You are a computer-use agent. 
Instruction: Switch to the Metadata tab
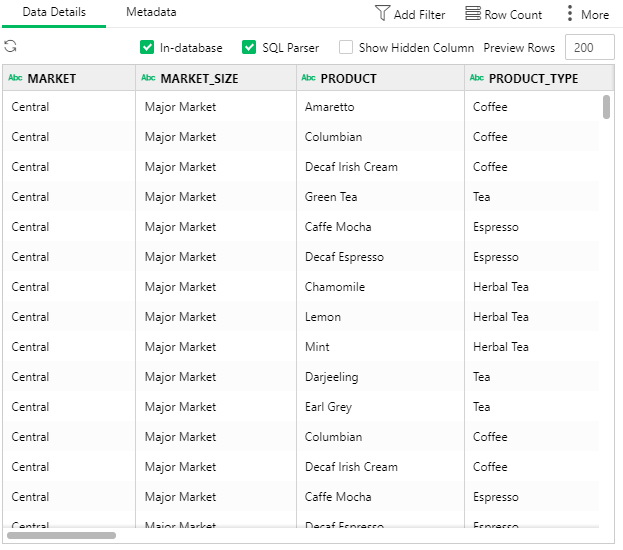pyautogui.click(x=151, y=13)
